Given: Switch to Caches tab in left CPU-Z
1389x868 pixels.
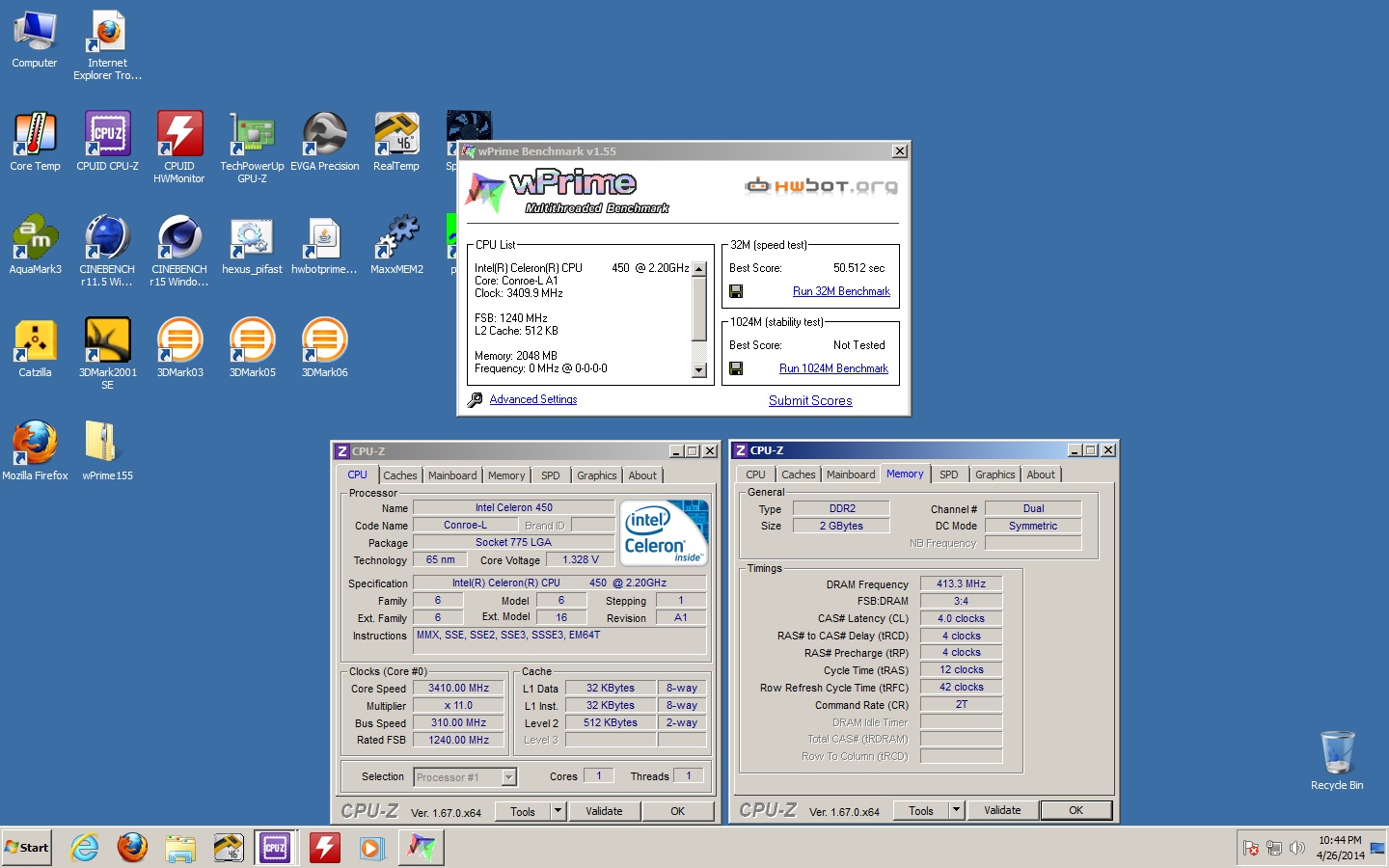Looking at the screenshot, I should (x=400, y=475).
